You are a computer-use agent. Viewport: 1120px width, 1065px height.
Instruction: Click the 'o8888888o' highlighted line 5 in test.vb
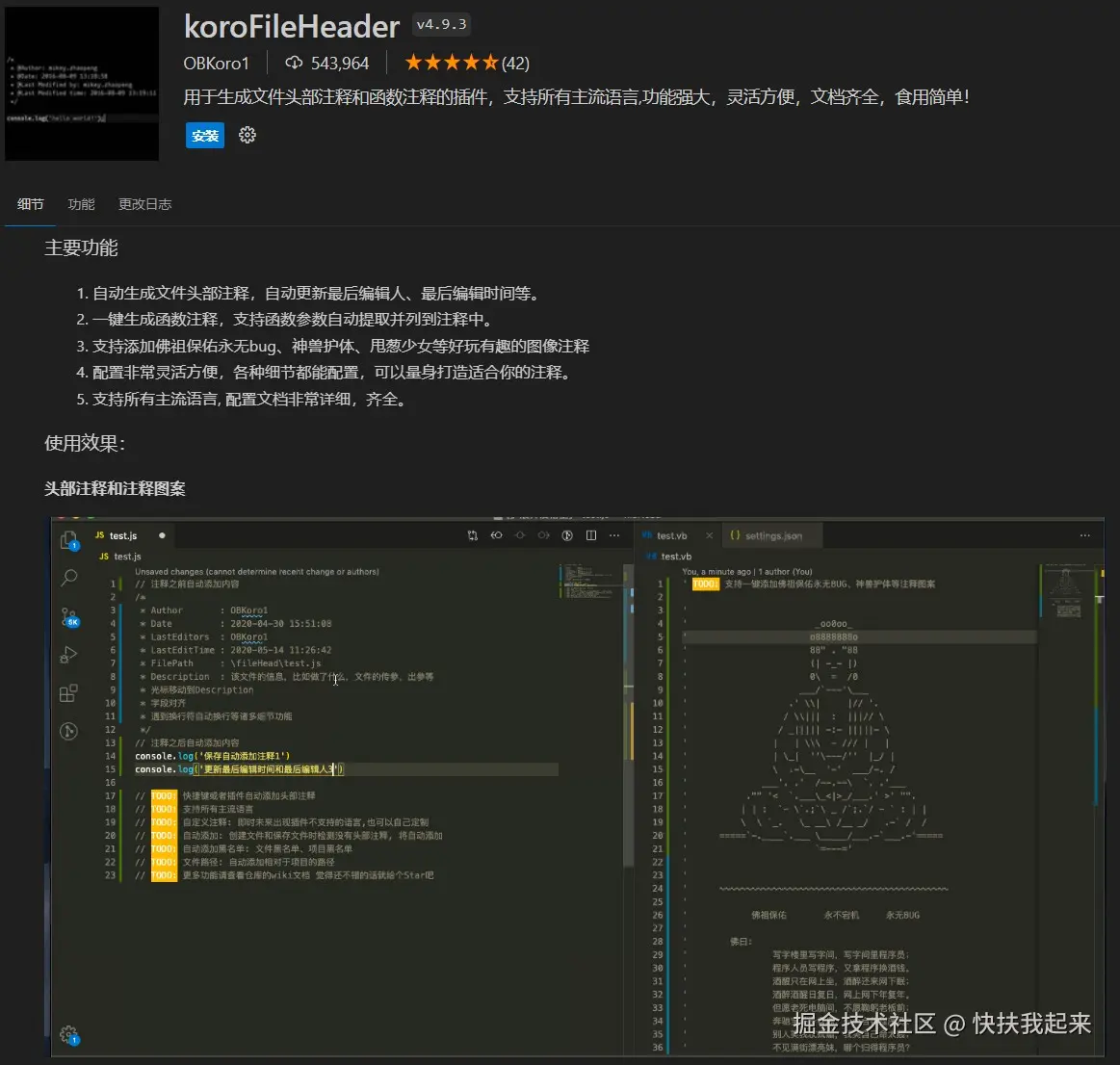[x=834, y=636]
